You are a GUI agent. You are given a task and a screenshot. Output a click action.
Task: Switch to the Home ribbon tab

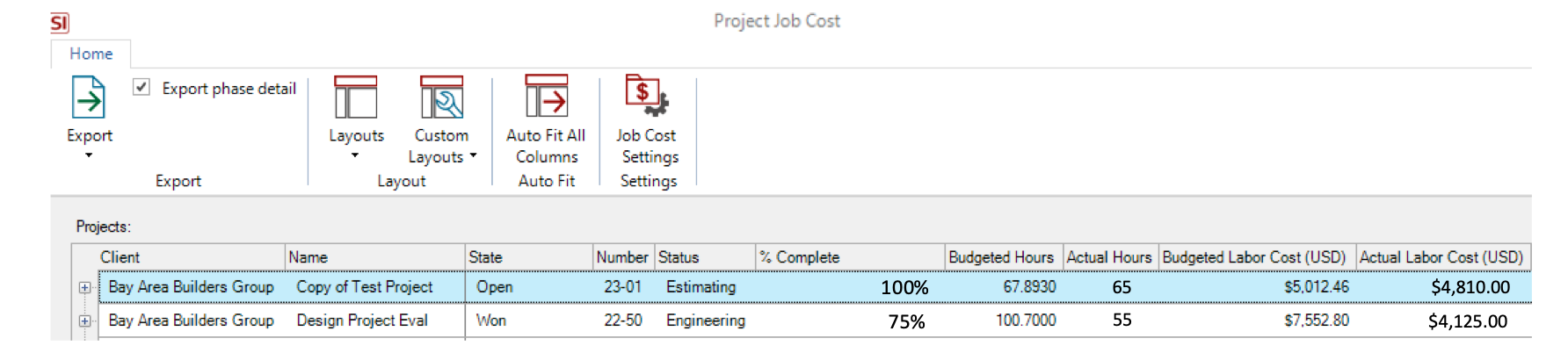click(91, 54)
